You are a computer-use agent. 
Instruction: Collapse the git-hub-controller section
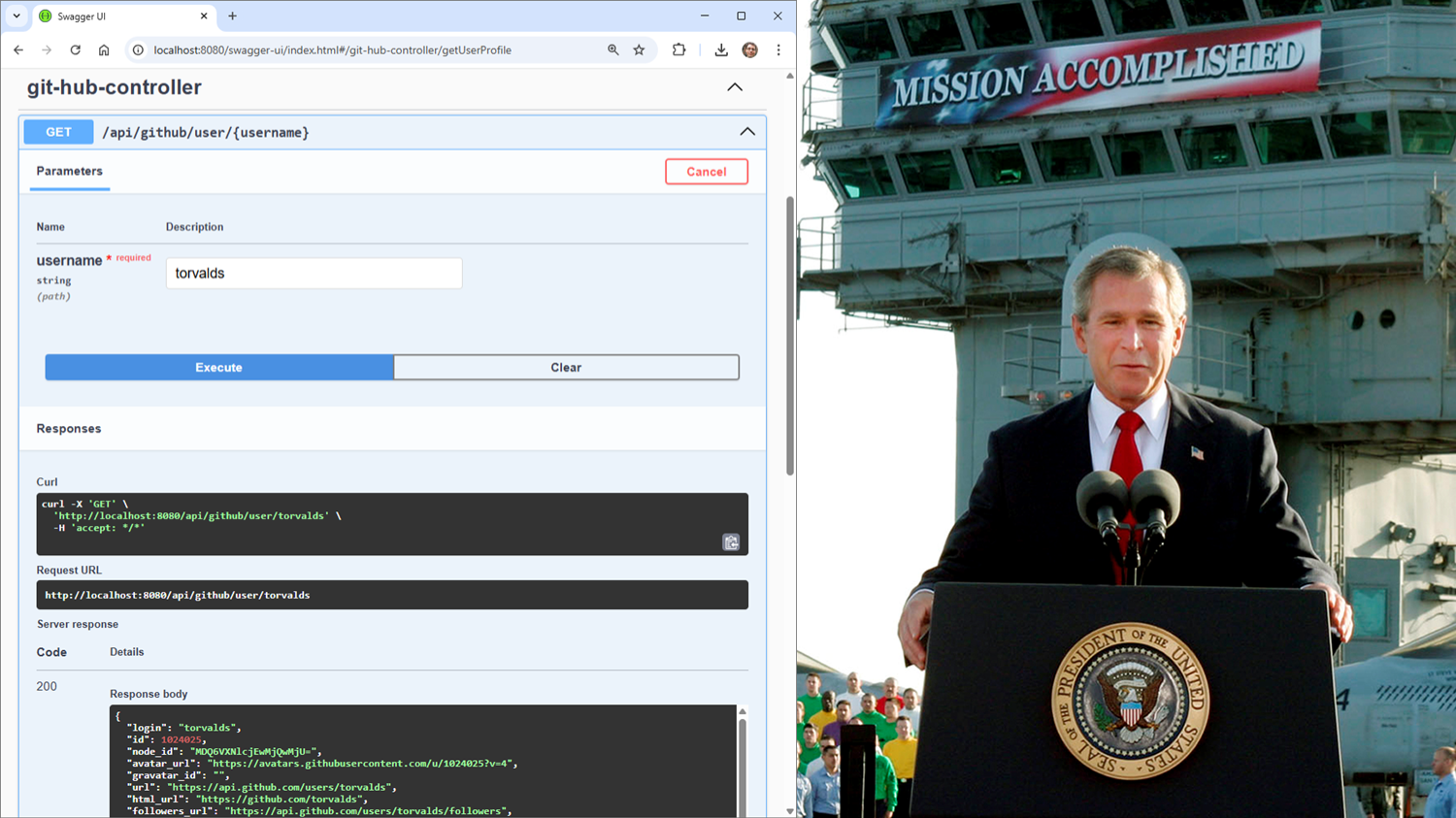735,87
